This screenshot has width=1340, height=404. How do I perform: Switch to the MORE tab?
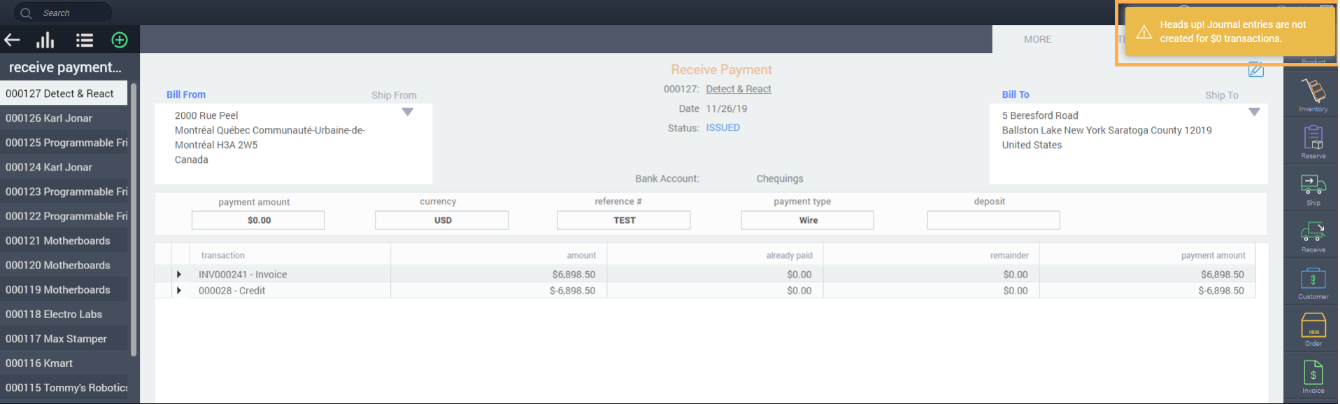(1037, 40)
